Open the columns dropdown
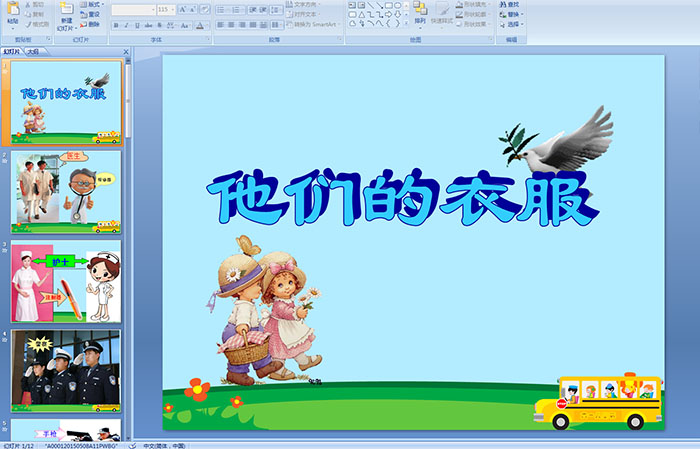This screenshot has width=700, height=449. (x=277, y=25)
